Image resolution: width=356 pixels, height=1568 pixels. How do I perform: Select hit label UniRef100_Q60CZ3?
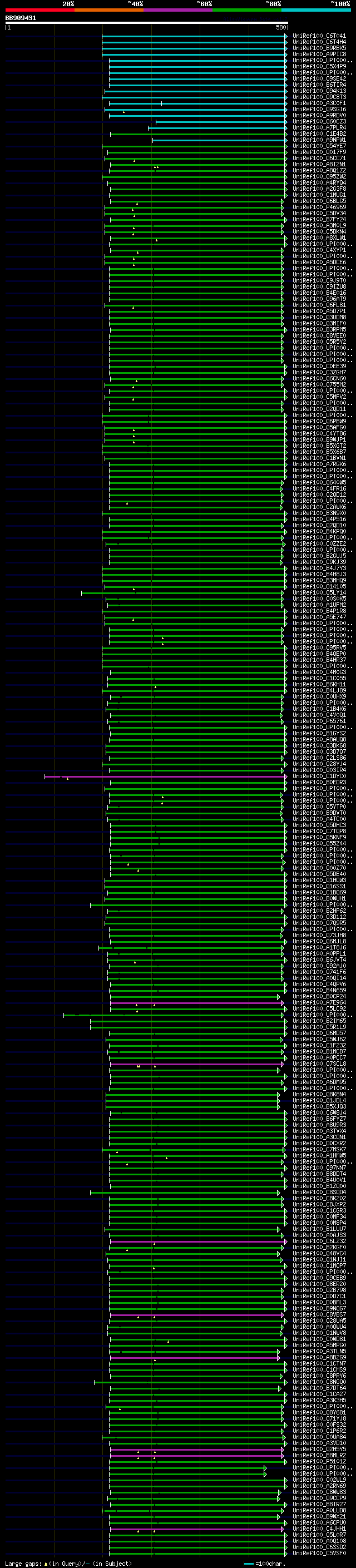click(319, 122)
